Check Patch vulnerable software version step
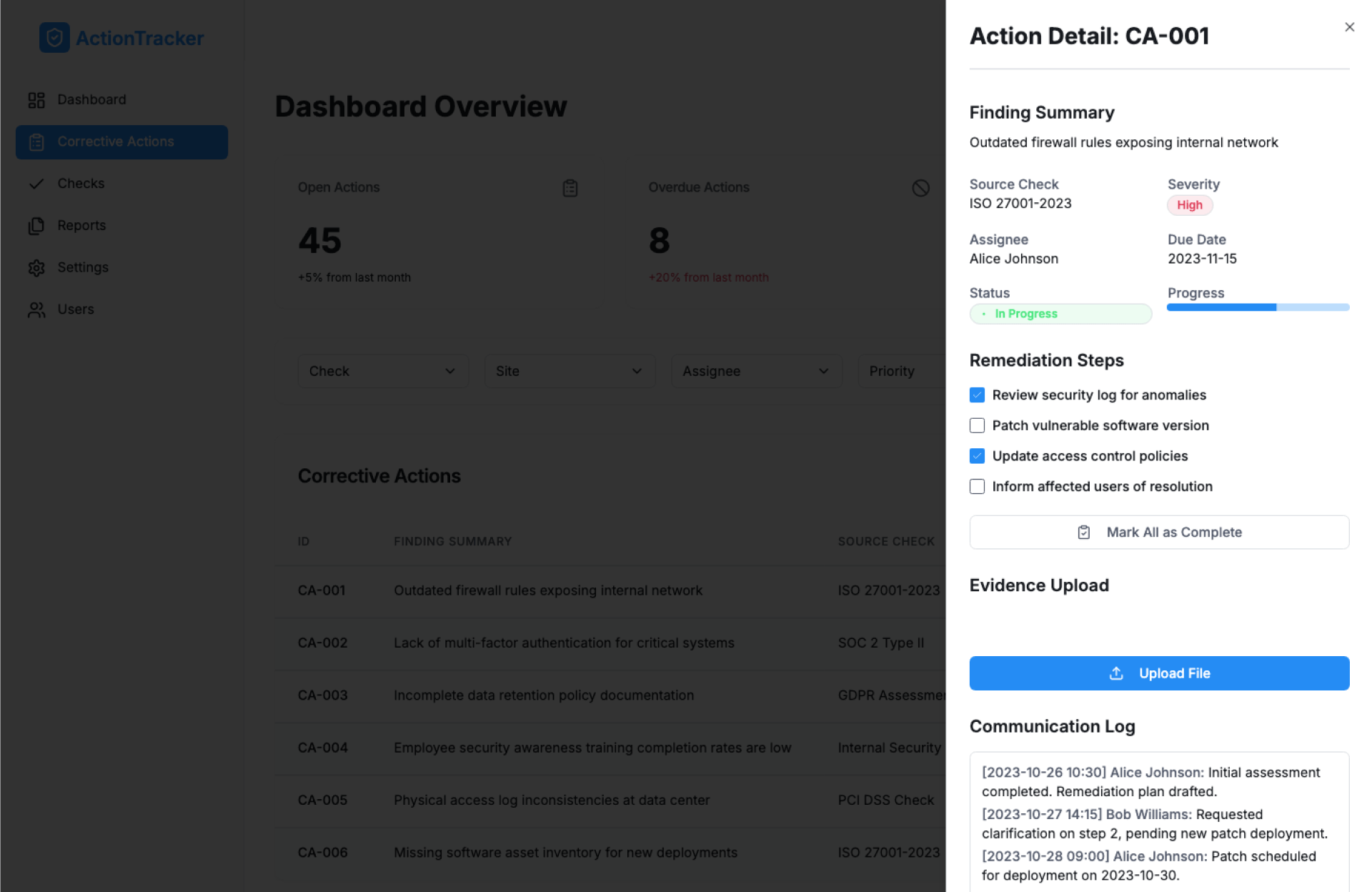Screen dimensions: 1372x892 tap(977, 426)
